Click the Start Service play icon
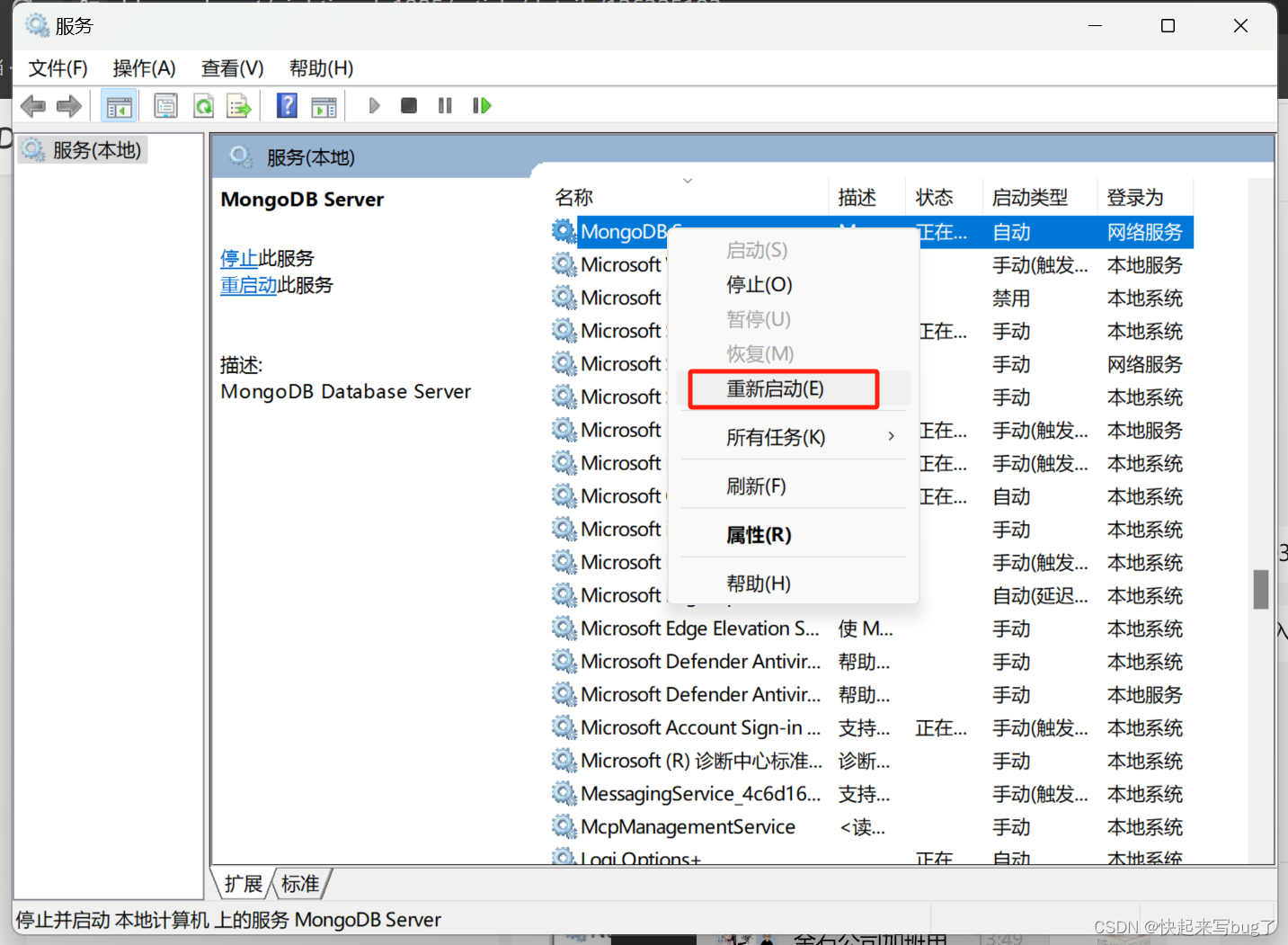1288x945 pixels. [374, 106]
